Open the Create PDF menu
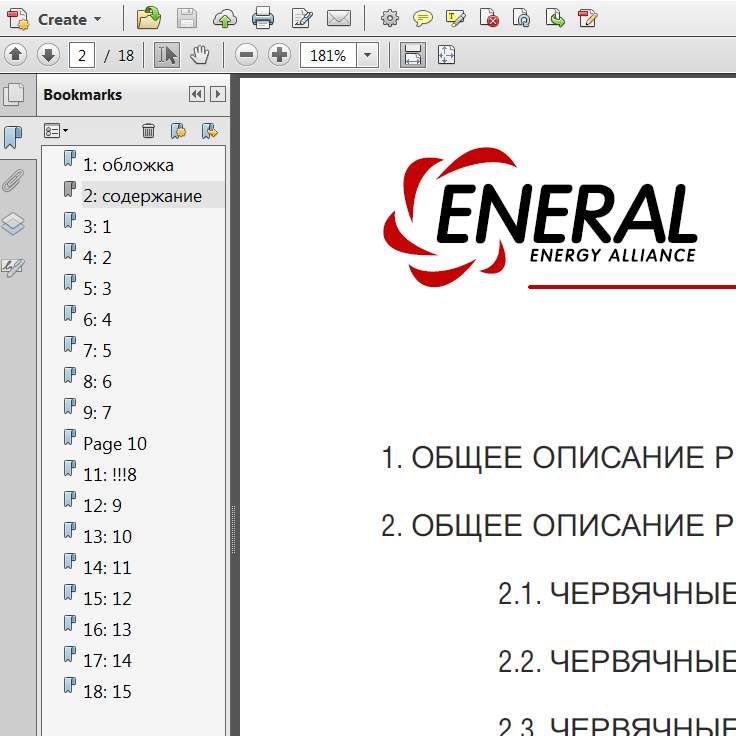Image resolution: width=736 pixels, height=736 pixels. click(55, 19)
